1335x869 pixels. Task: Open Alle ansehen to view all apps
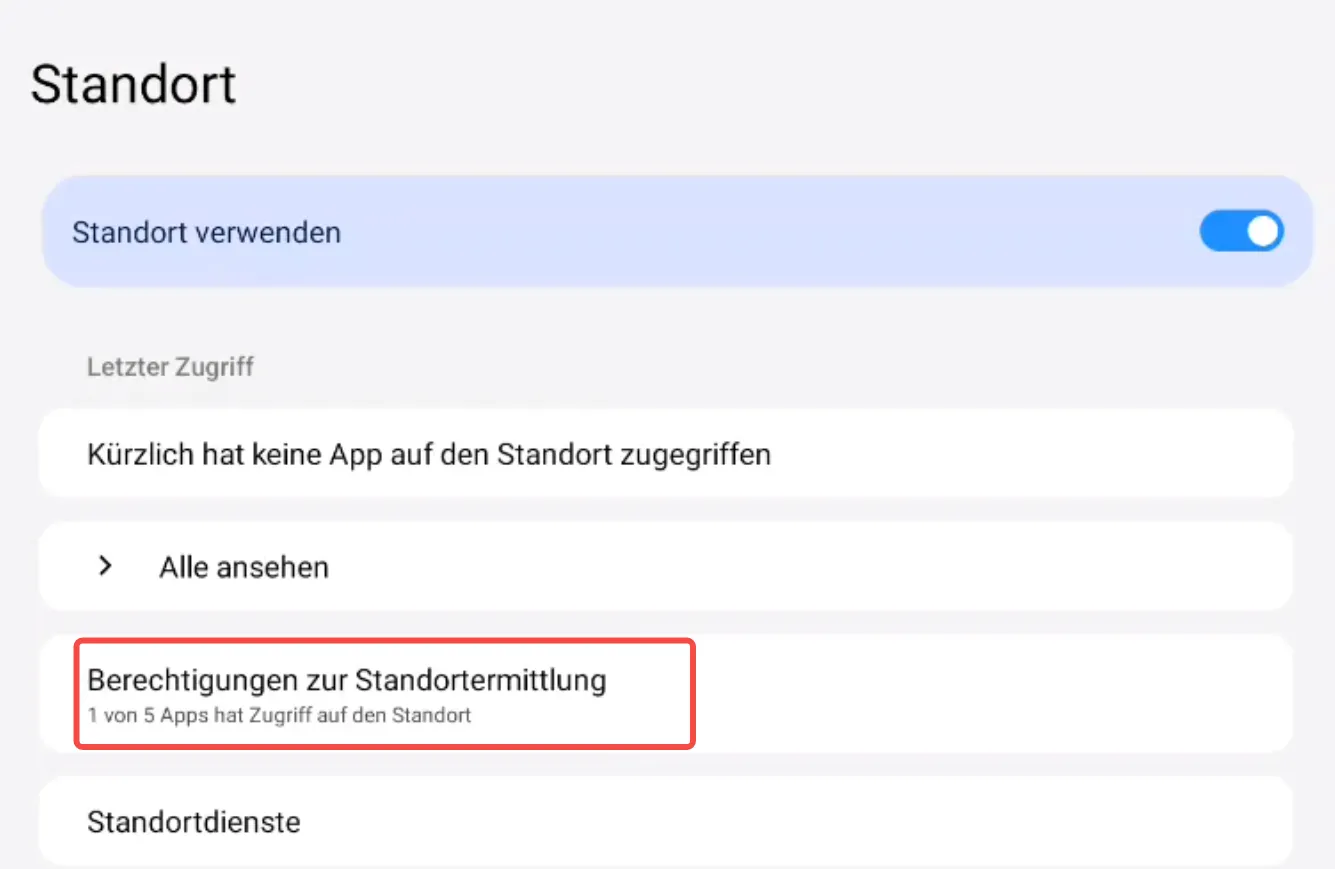(x=243, y=568)
